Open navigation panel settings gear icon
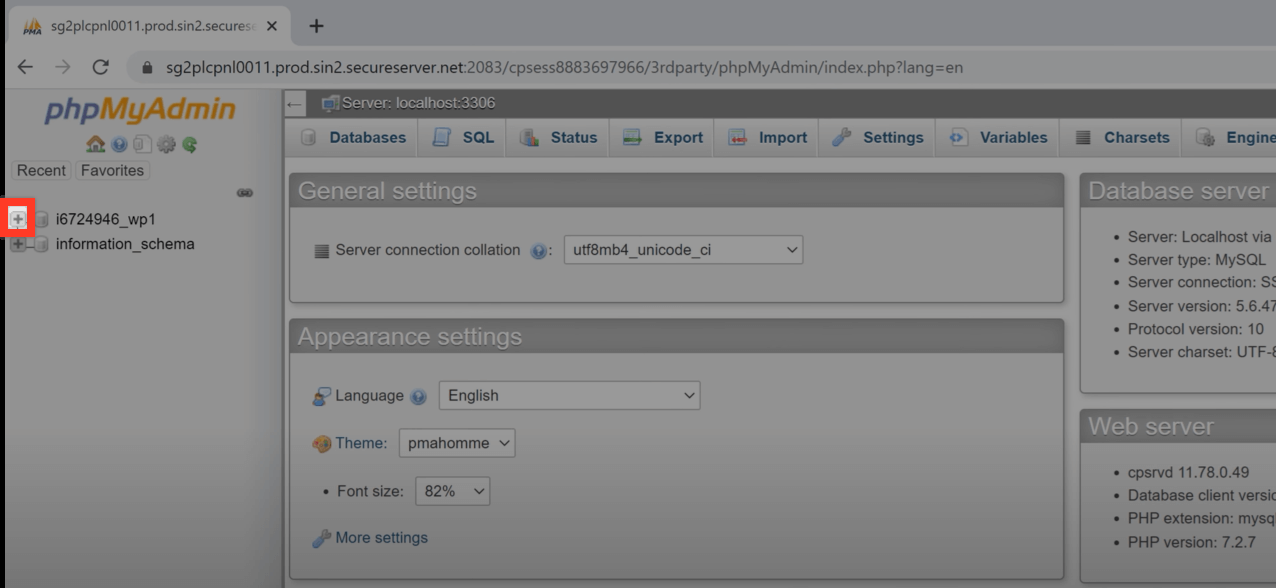1276x588 pixels. click(166, 144)
